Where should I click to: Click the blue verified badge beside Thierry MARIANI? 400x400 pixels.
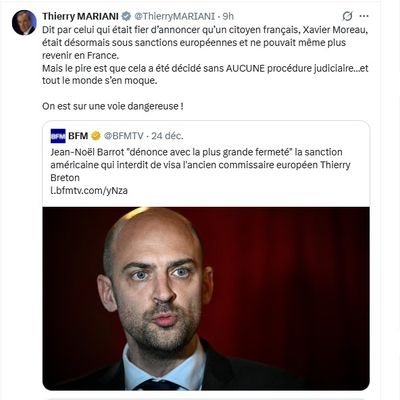tap(126, 16)
